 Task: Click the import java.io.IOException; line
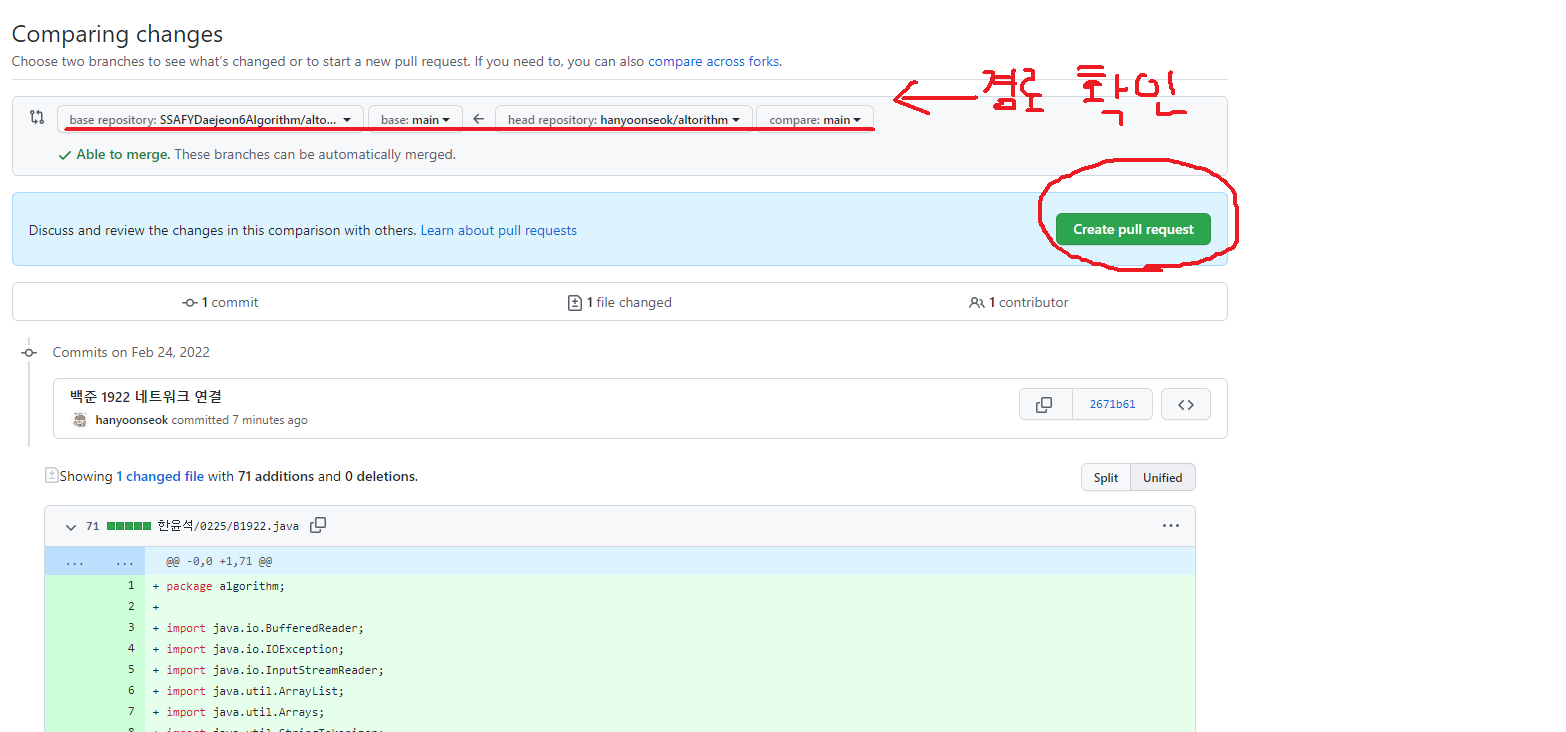[255, 649]
